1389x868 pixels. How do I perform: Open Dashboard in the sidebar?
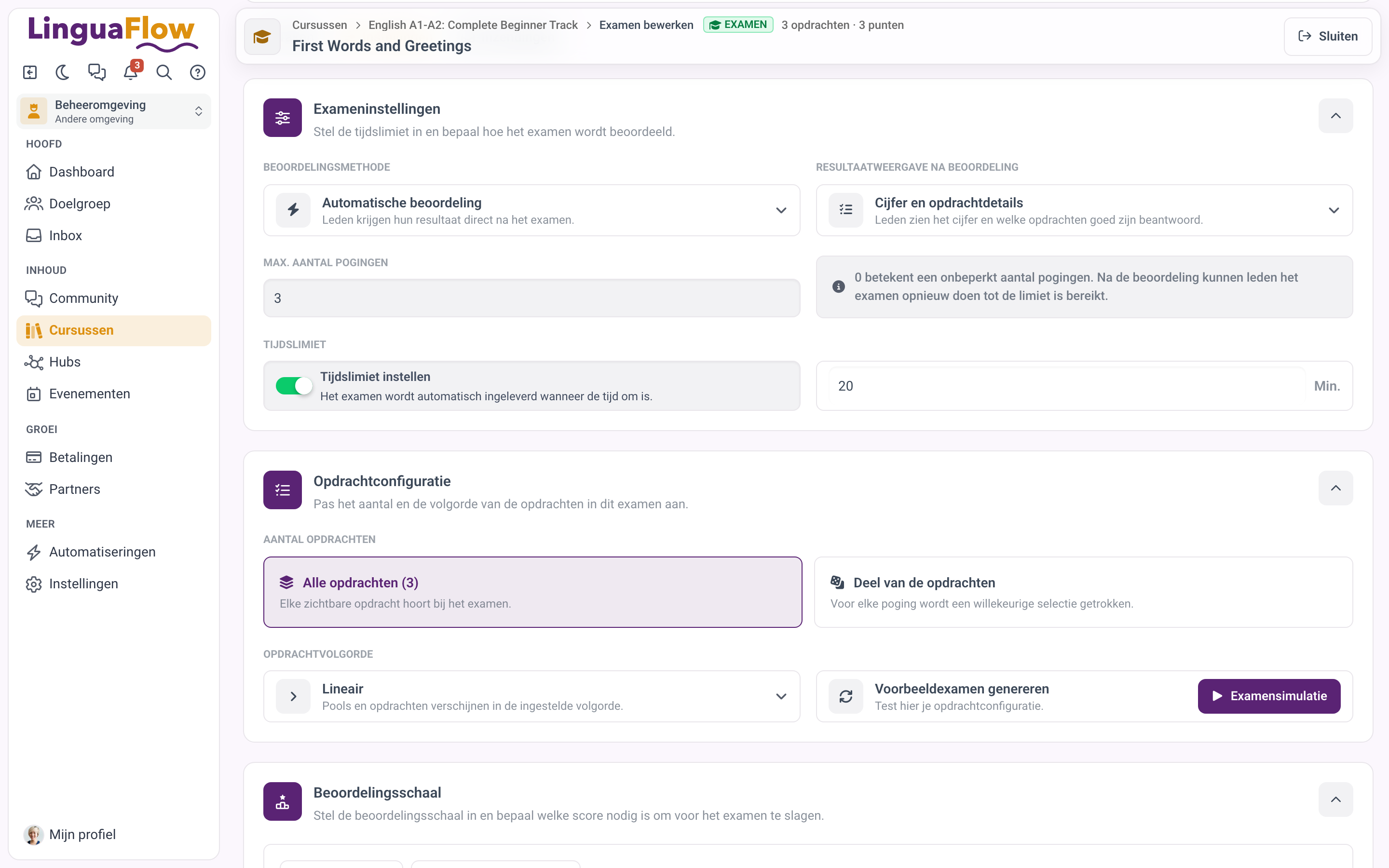[114, 172]
